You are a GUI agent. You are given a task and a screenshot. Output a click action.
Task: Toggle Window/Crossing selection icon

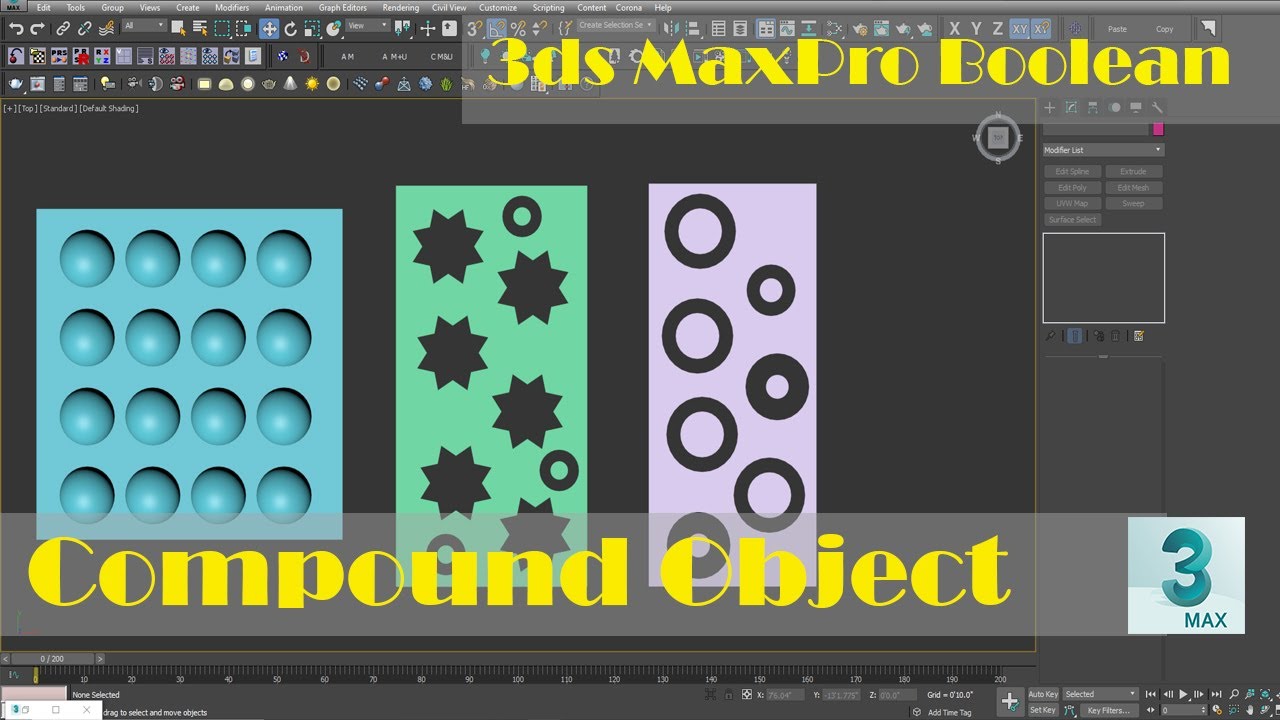click(x=244, y=28)
